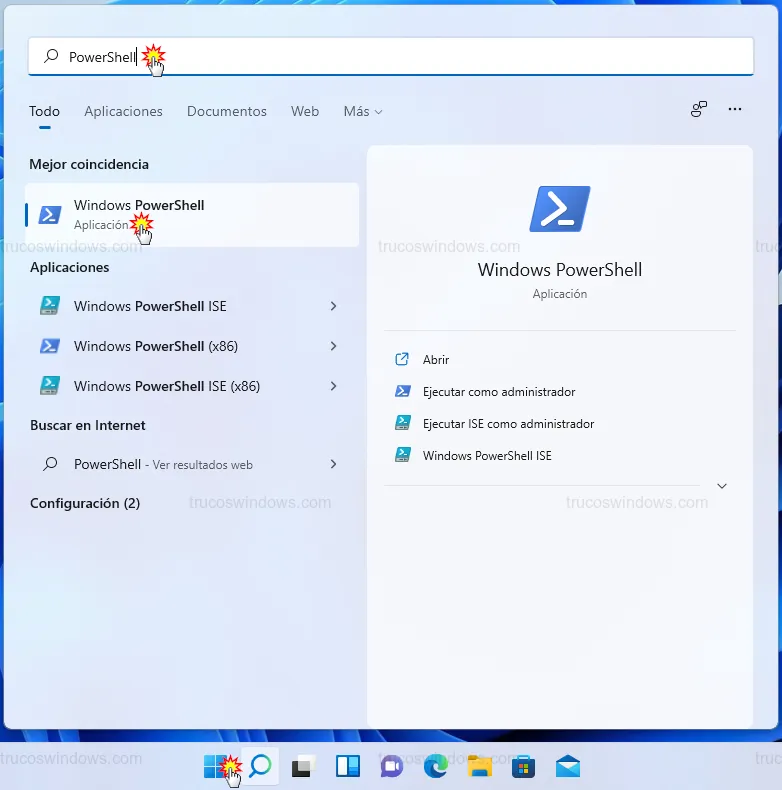The width and height of the screenshot is (782, 790).
Task: Expand Windows PowerShell (x86) result arrow
Action: 333,346
